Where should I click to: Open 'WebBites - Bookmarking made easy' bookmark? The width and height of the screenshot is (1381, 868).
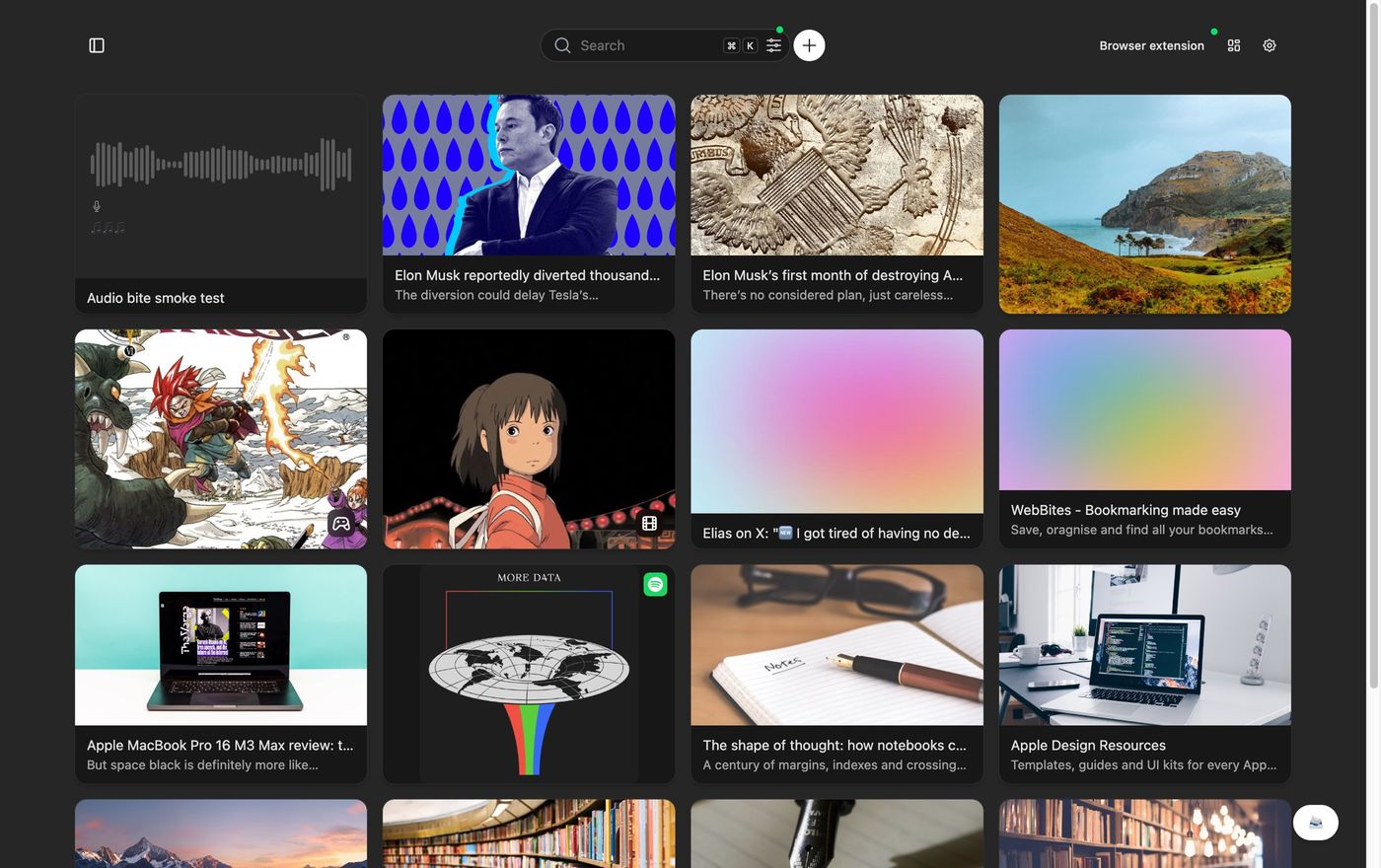click(1126, 510)
